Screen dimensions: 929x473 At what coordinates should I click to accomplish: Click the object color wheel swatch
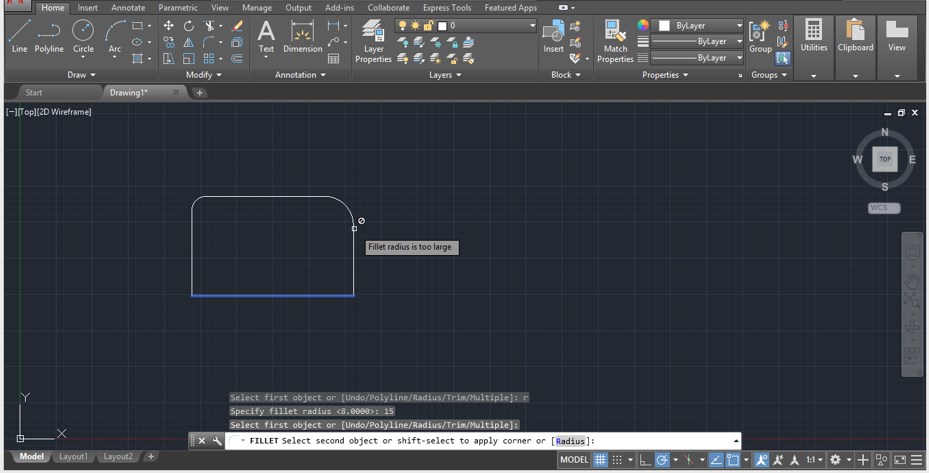coord(643,25)
